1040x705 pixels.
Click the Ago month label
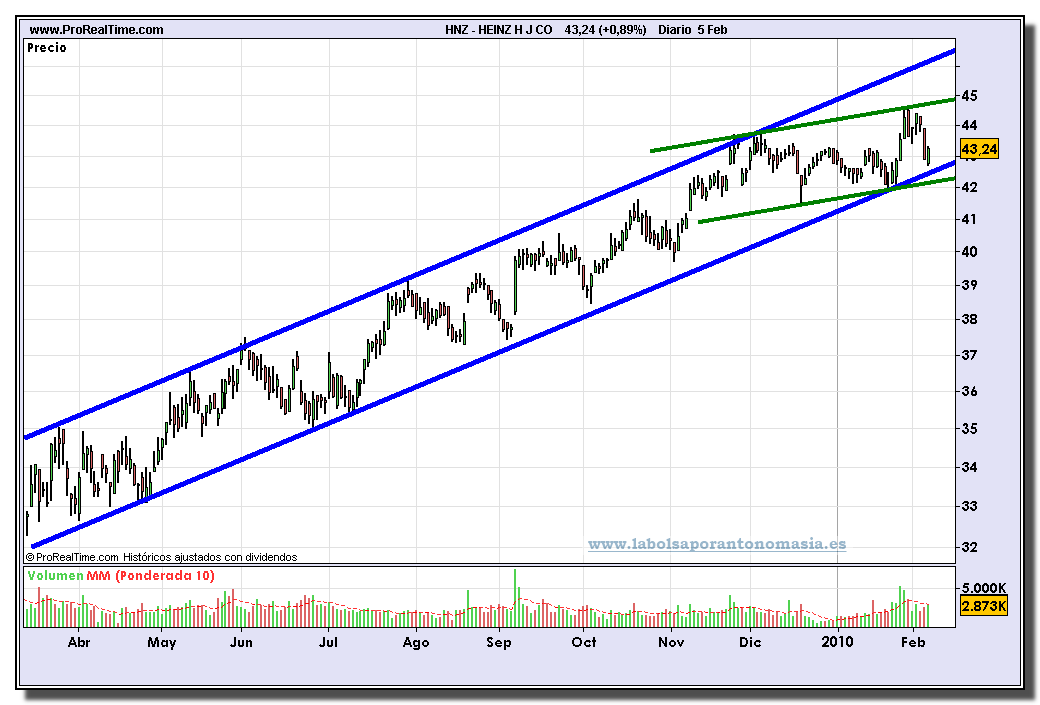click(416, 643)
